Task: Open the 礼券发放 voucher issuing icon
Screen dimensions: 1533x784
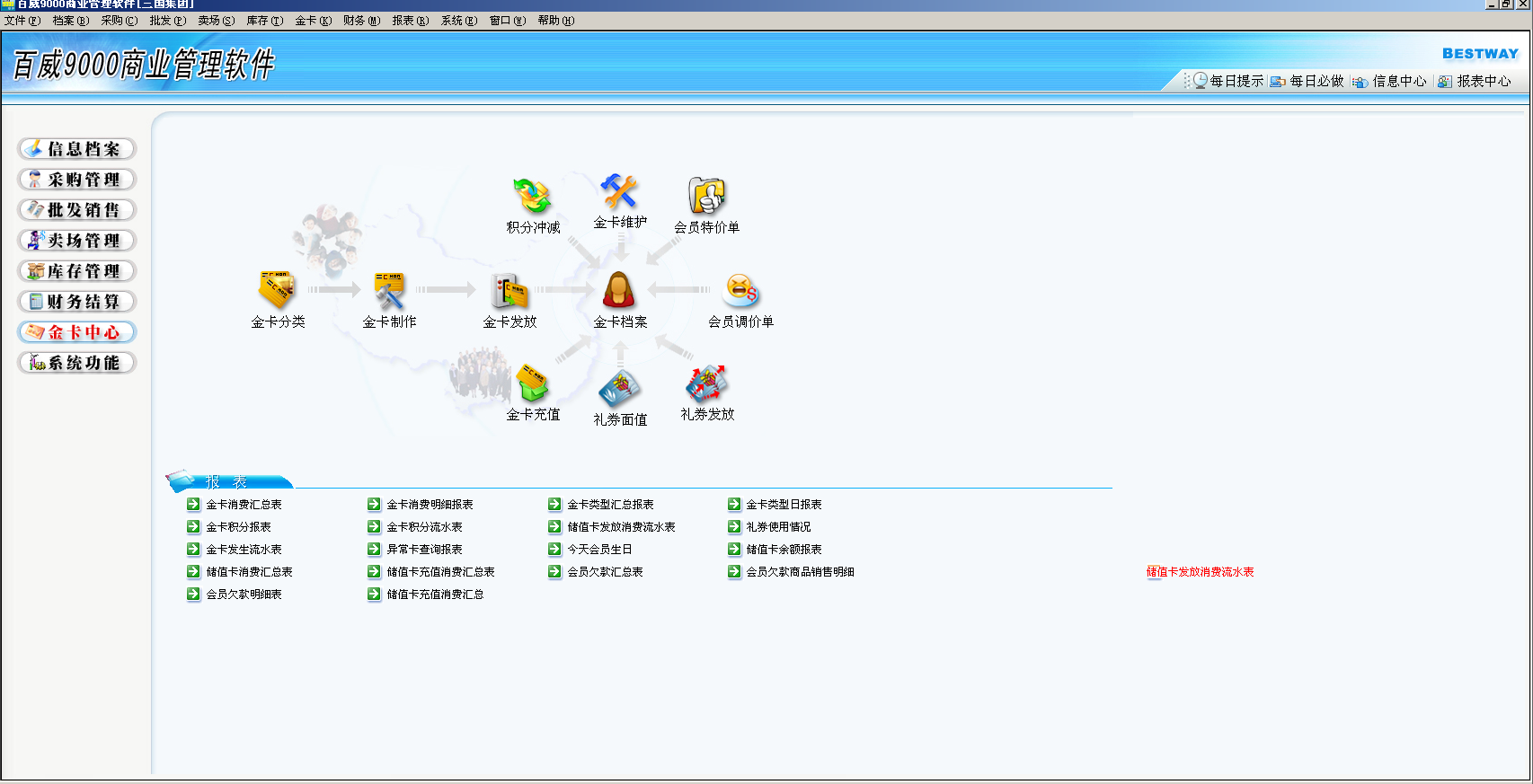Action: [706, 383]
